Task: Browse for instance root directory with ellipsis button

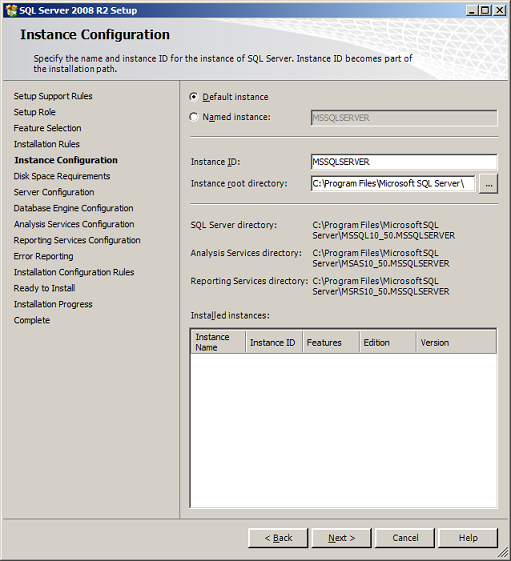Action: click(x=488, y=184)
